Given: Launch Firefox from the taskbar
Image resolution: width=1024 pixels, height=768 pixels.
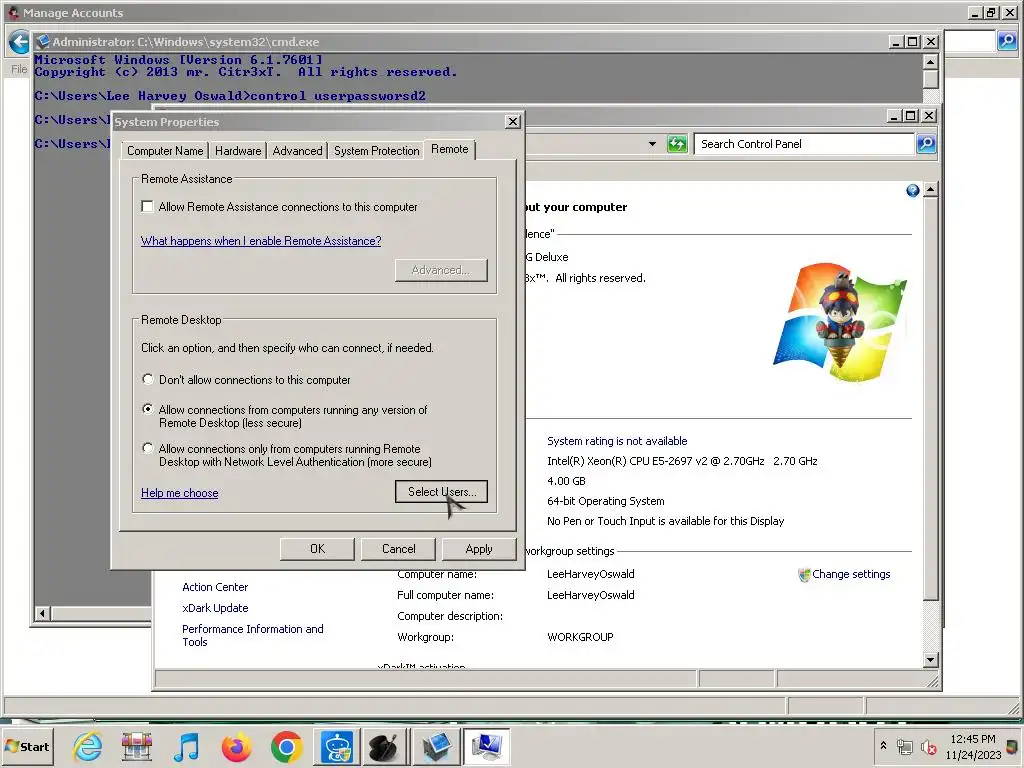Looking at the screenshot, I should (236, 747).
